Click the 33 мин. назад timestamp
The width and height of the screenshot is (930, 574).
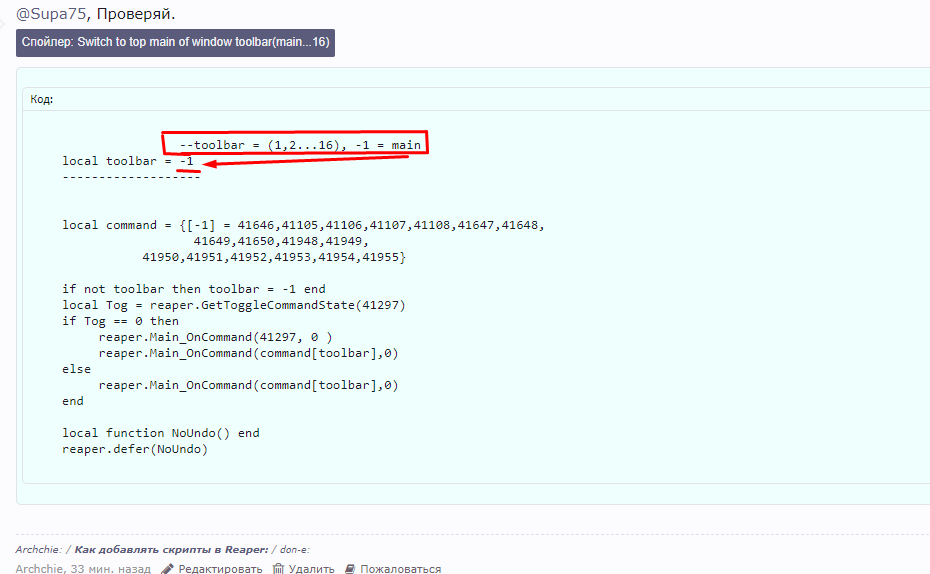(110, 569)
